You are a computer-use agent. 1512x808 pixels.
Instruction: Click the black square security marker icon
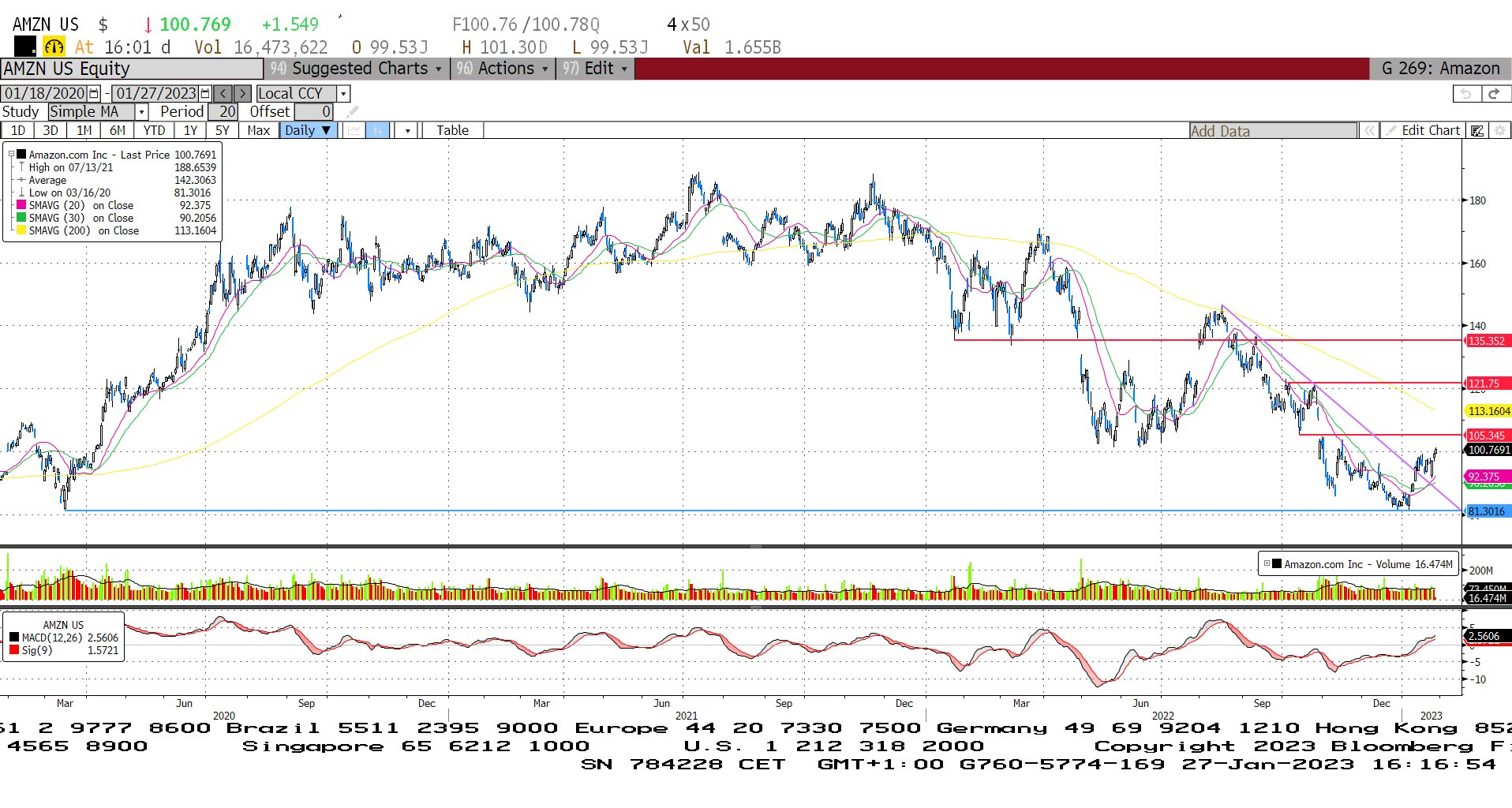25,47
